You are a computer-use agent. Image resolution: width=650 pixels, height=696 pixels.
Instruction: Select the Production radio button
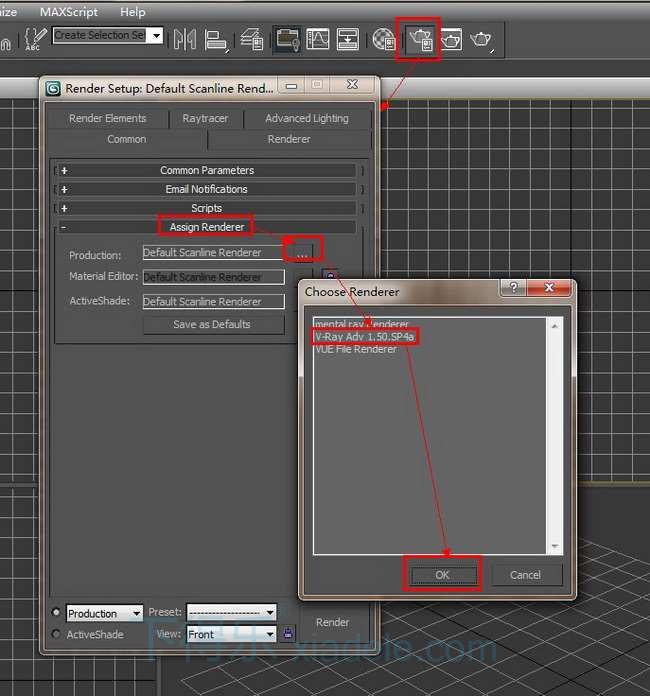56,613
